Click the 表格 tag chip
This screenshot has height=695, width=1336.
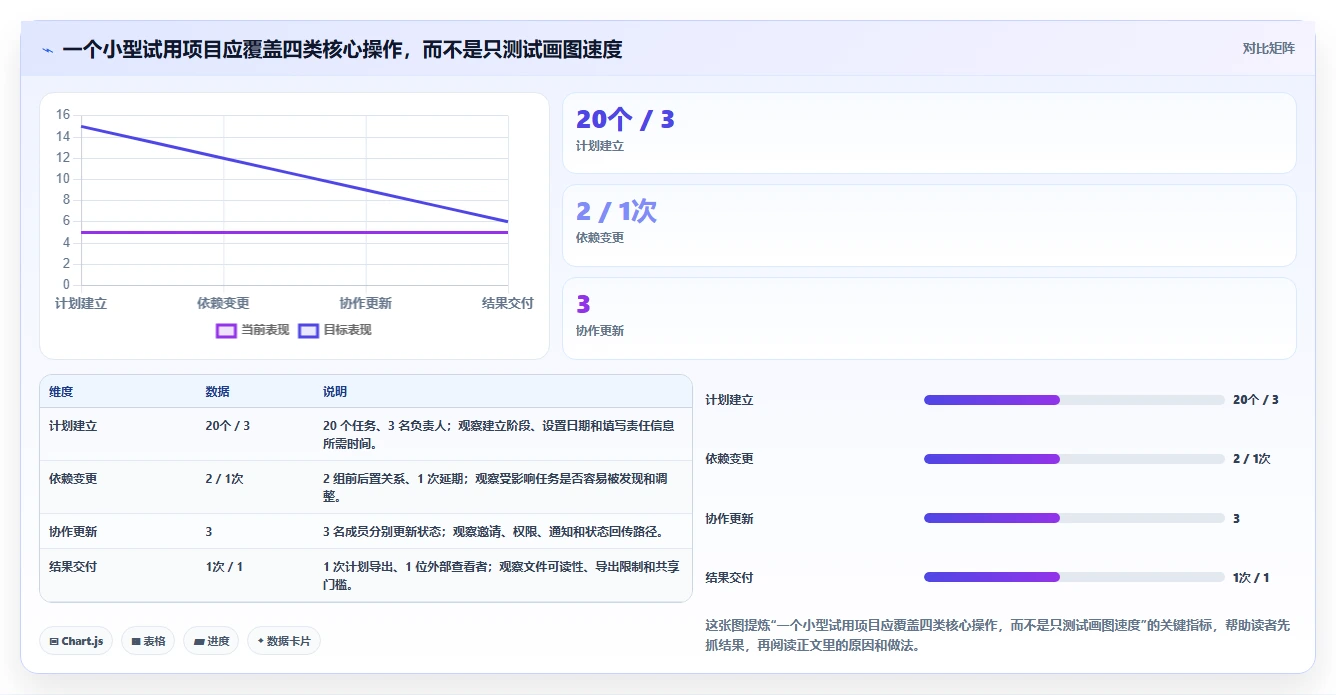pyautogui.click(x=148, y=641)
